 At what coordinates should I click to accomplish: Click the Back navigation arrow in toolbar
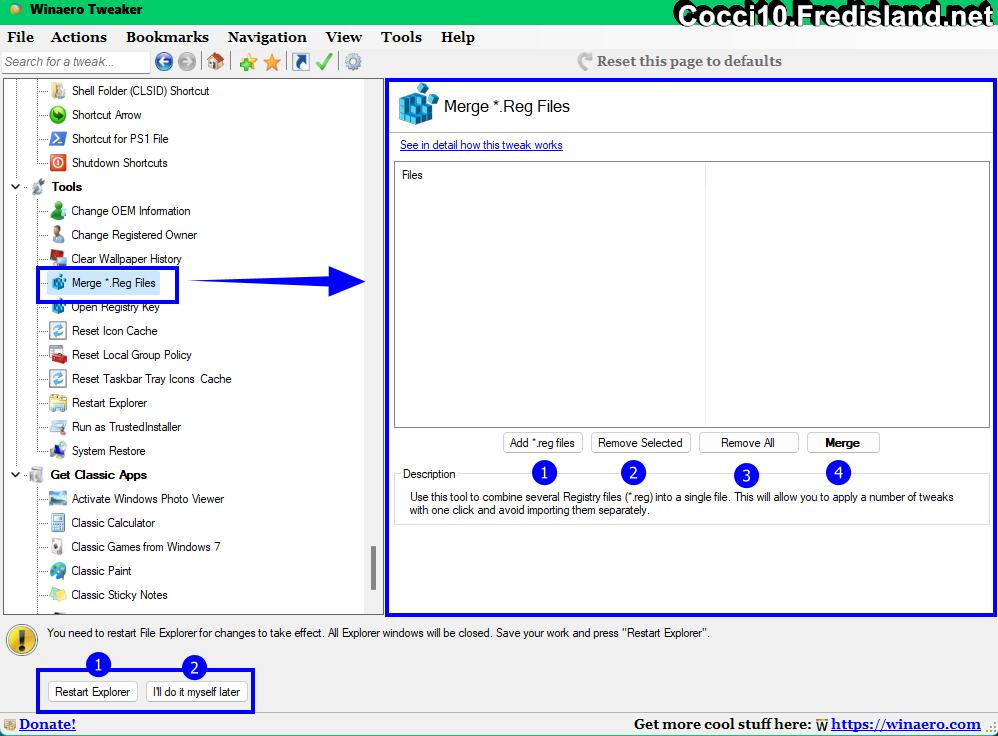[x=164, y=62]
